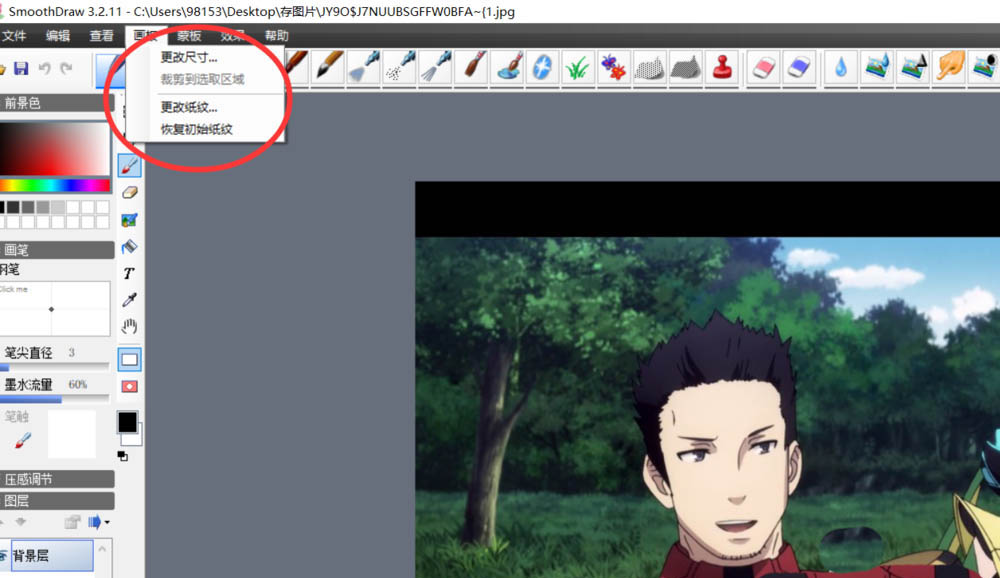1000x578 pixels.
Task: Select the flowers and butterfly brush
Action: point(614,66)
